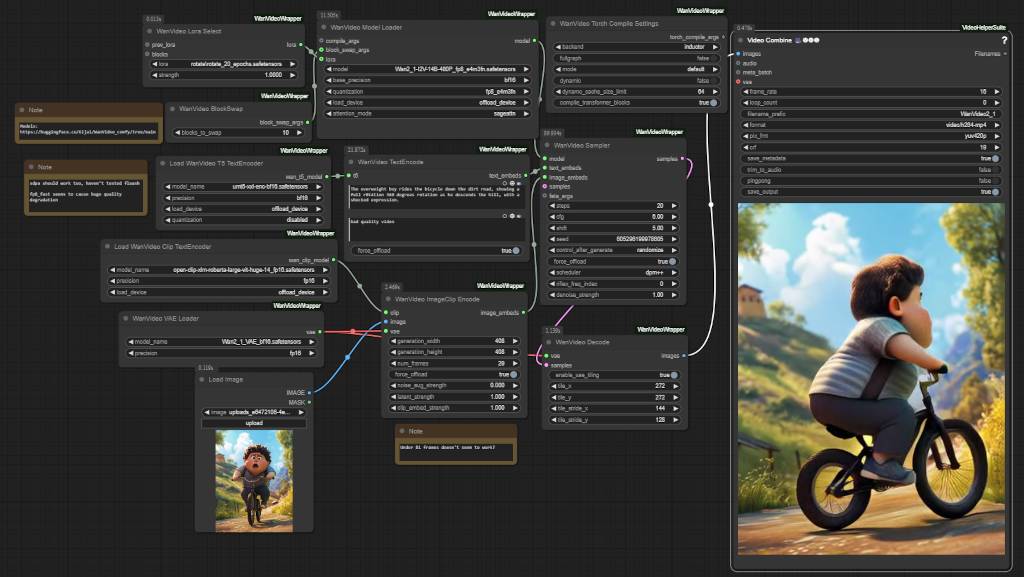
Task: Click the uploaded boy-on-bicycle thumbnail in Load Image
Action: tap(254, 480)
